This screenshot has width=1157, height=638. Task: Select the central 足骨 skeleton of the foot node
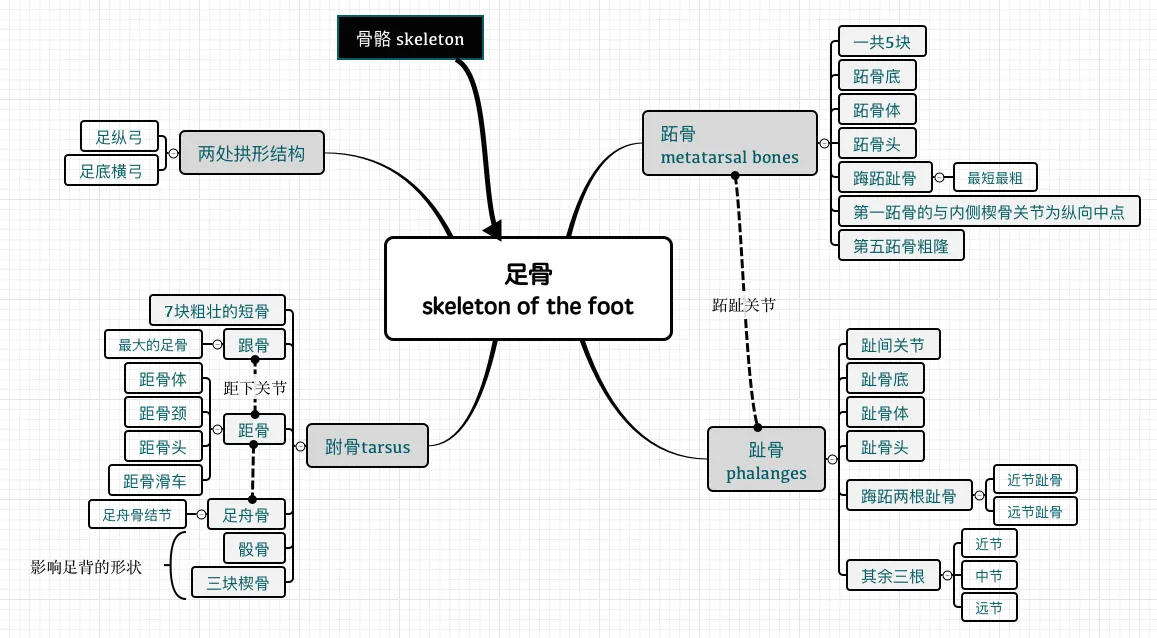[528, 288]
